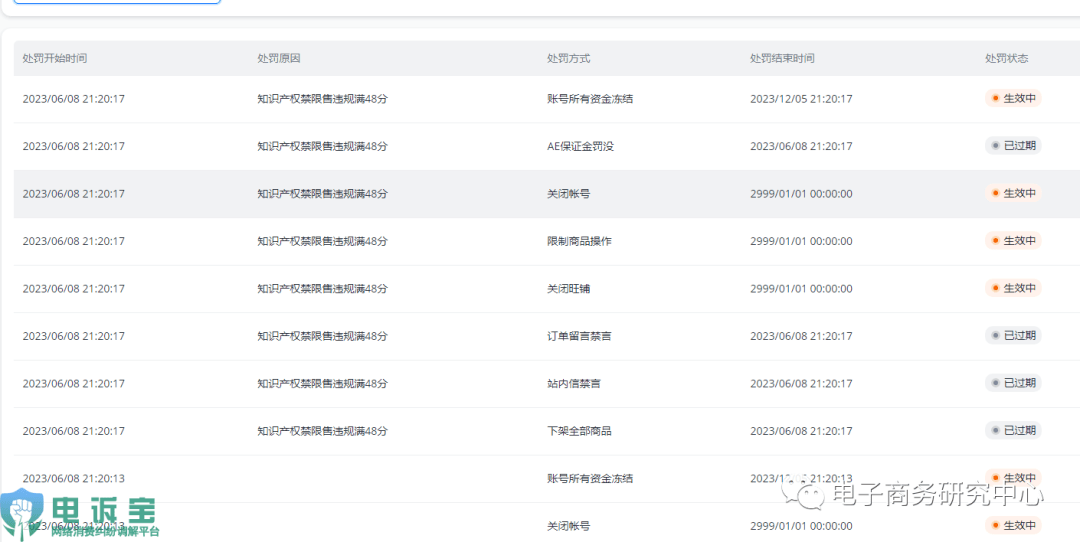The height and width of the screenshot is (542, 1080).
Task: Select the 处罚方式 column header
Action: pyautogui.click(x=569, y=58)
